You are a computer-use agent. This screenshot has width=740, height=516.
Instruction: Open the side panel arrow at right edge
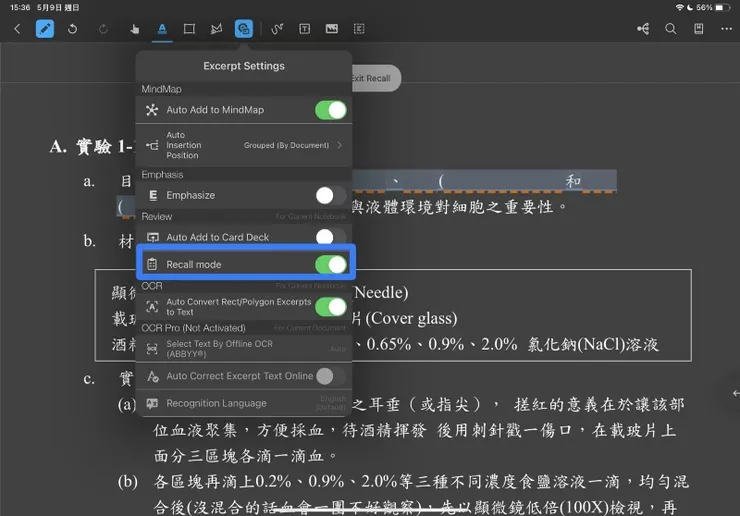[735, 393]
